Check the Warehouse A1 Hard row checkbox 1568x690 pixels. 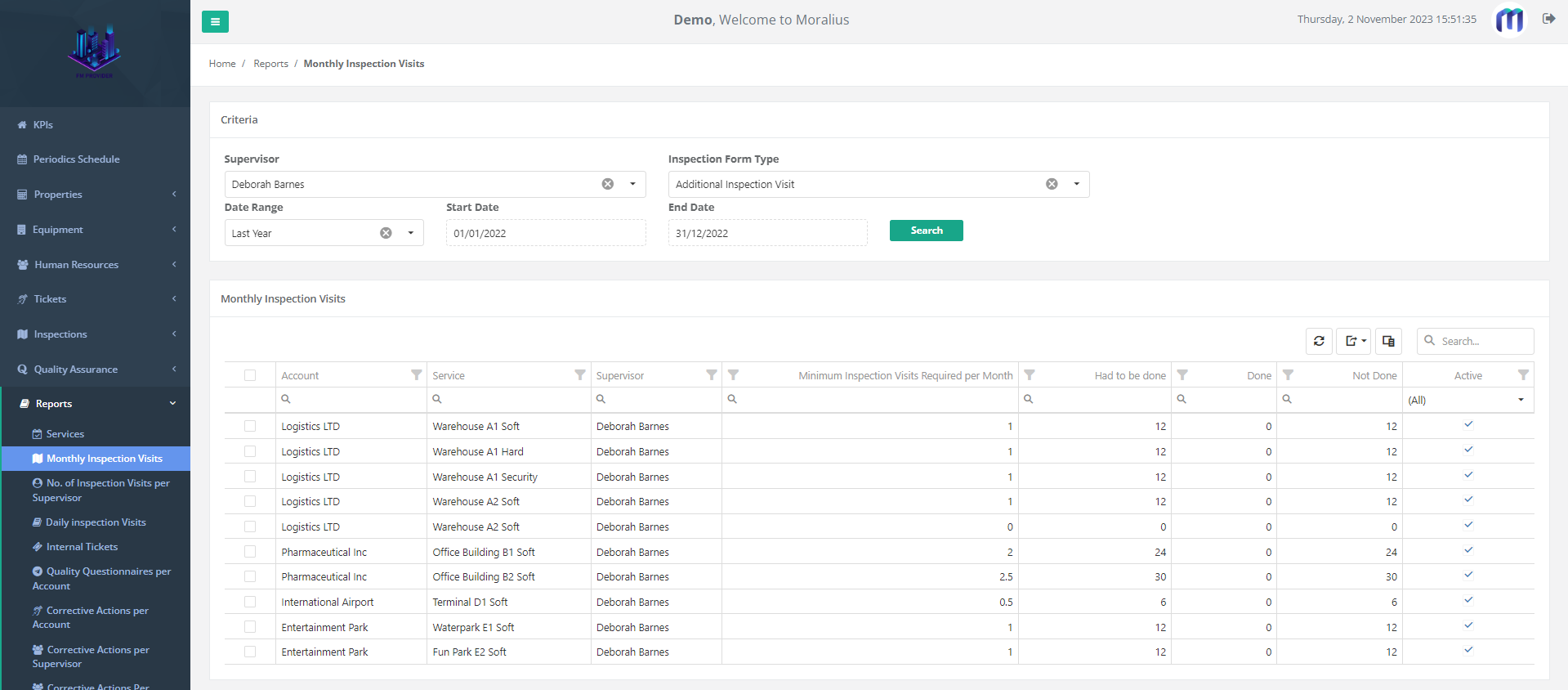point(250,451)
